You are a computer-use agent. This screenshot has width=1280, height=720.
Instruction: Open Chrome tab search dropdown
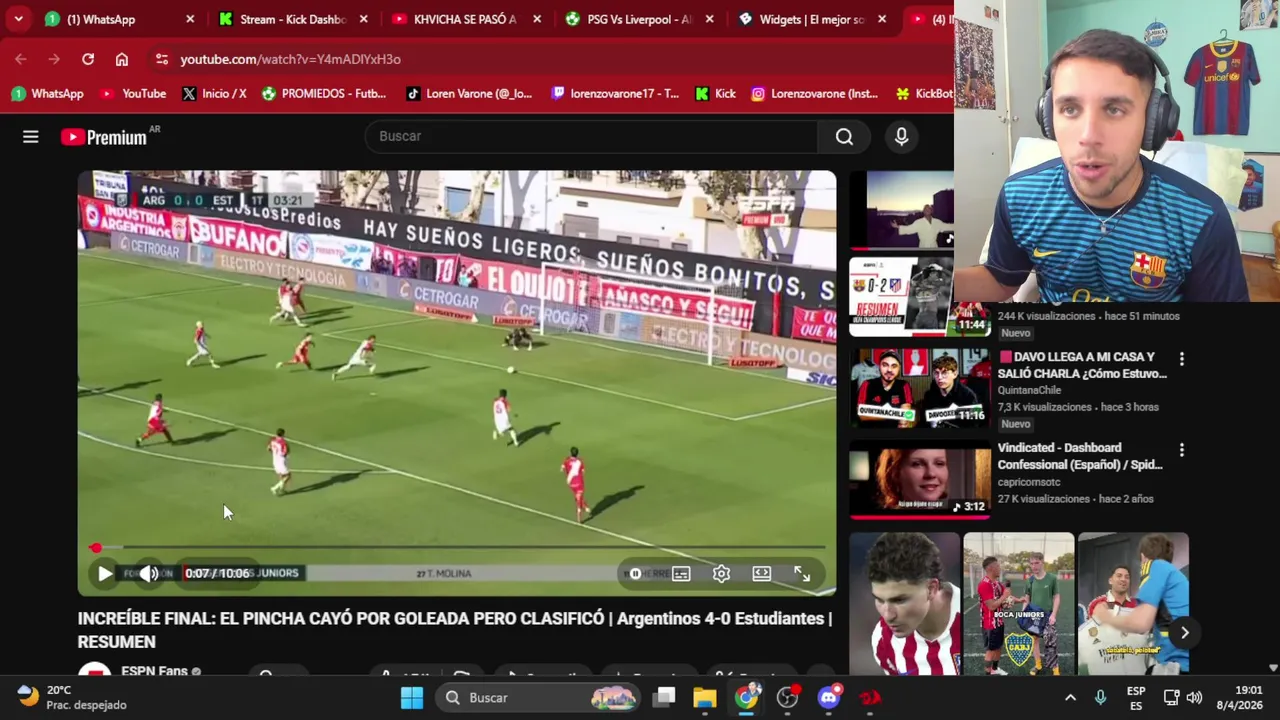pos(18,19)
